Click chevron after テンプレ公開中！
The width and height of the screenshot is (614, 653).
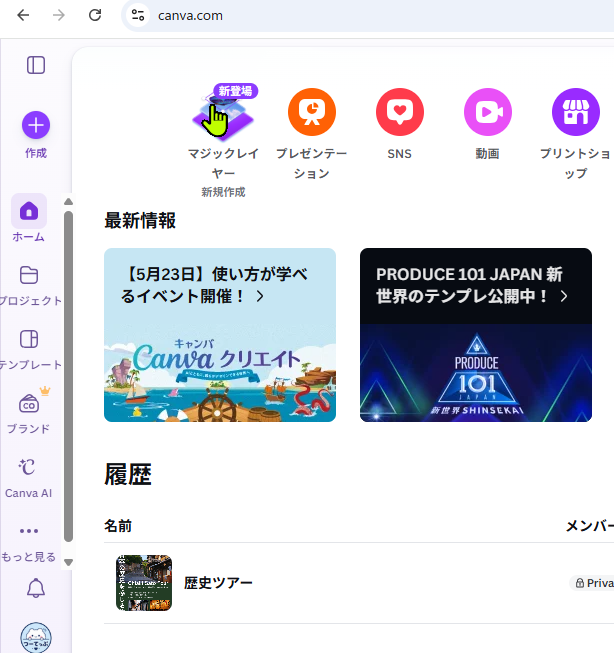pos(564,296)
